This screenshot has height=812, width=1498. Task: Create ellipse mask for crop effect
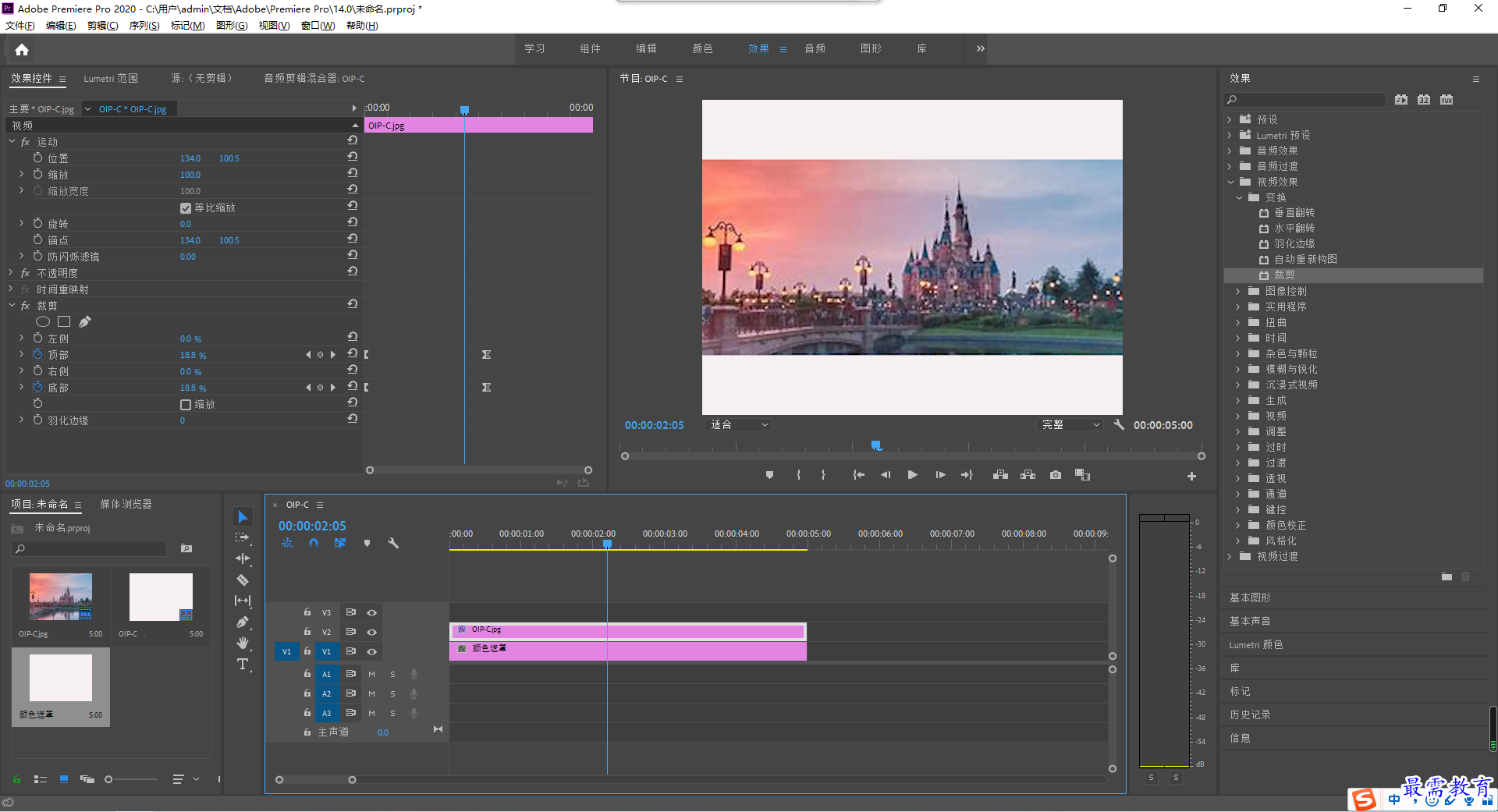pos(43,321)
